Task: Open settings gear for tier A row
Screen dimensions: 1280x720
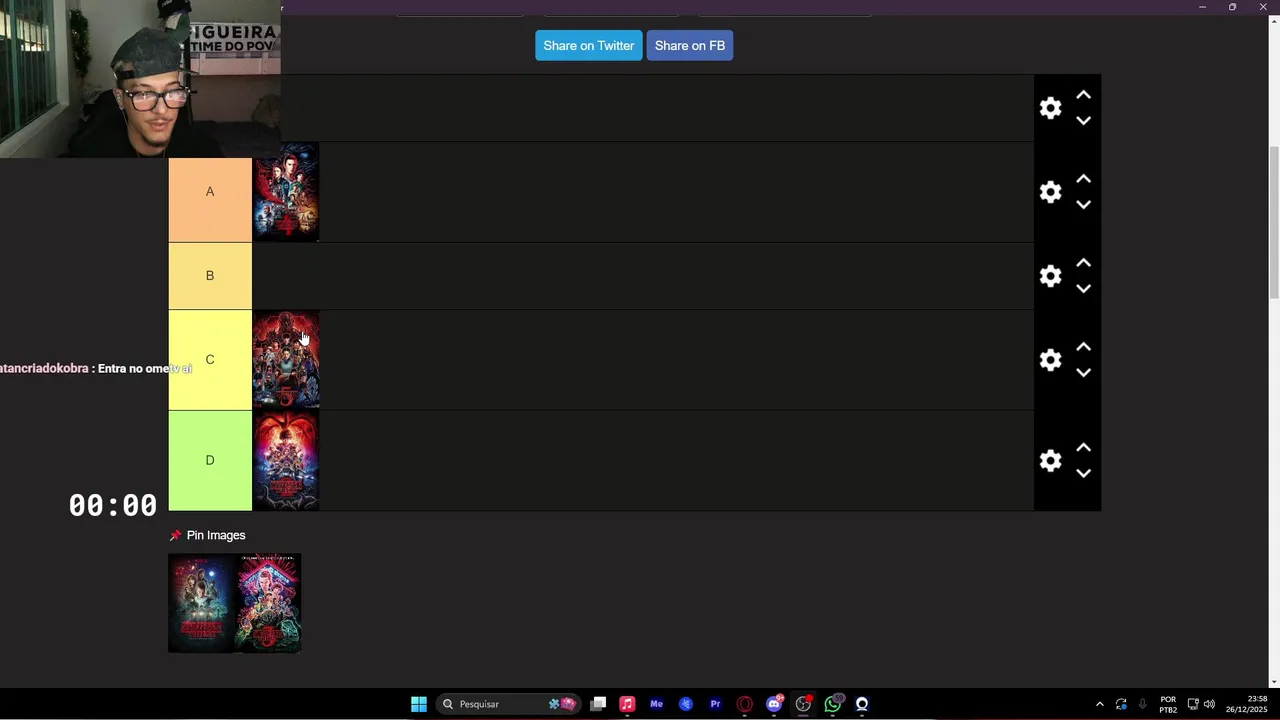Action: pyautogui.click(x=1050, y=192)
